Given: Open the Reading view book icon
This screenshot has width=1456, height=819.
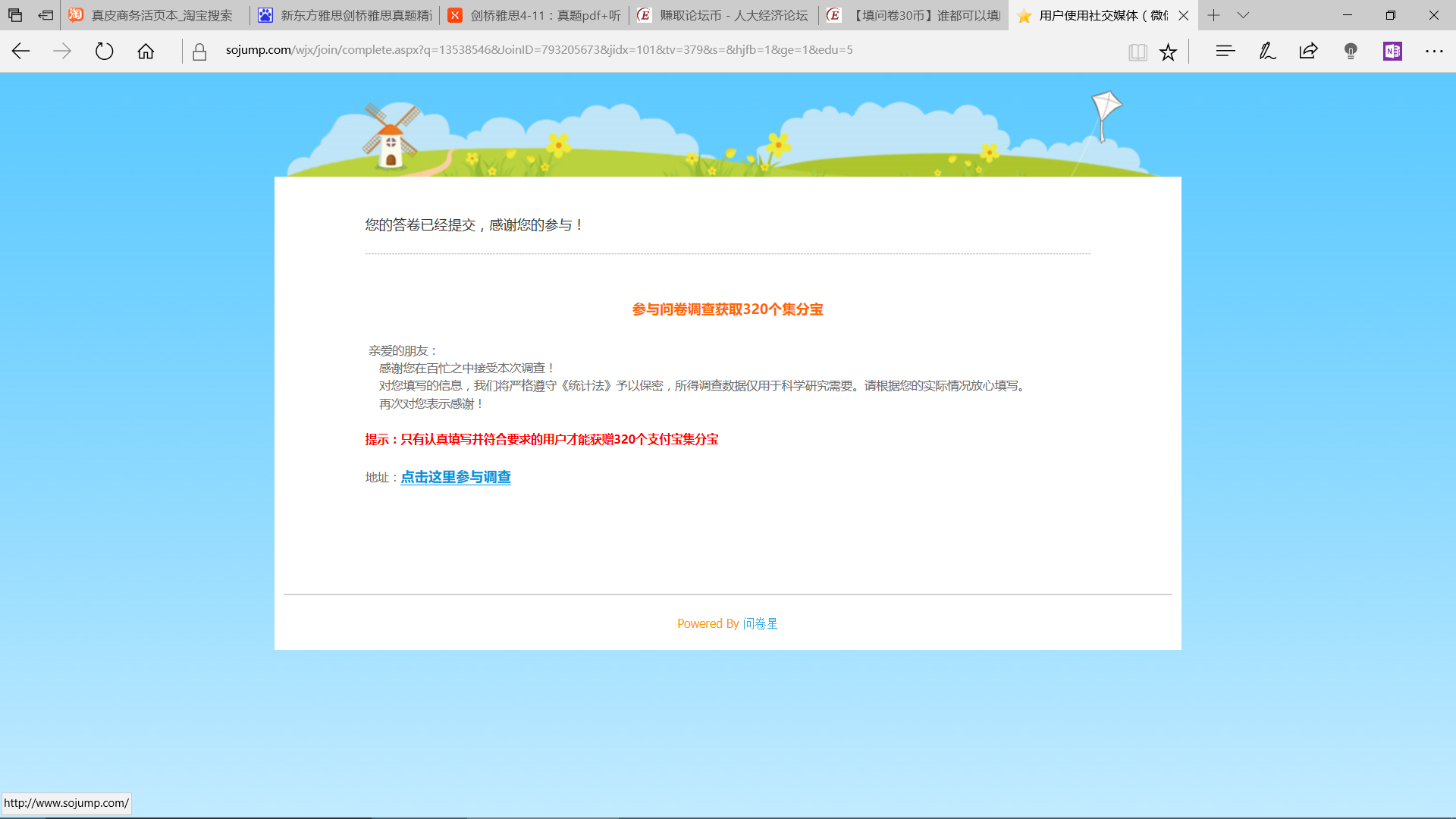Looking at the screenshot, I should point(1137,52).
